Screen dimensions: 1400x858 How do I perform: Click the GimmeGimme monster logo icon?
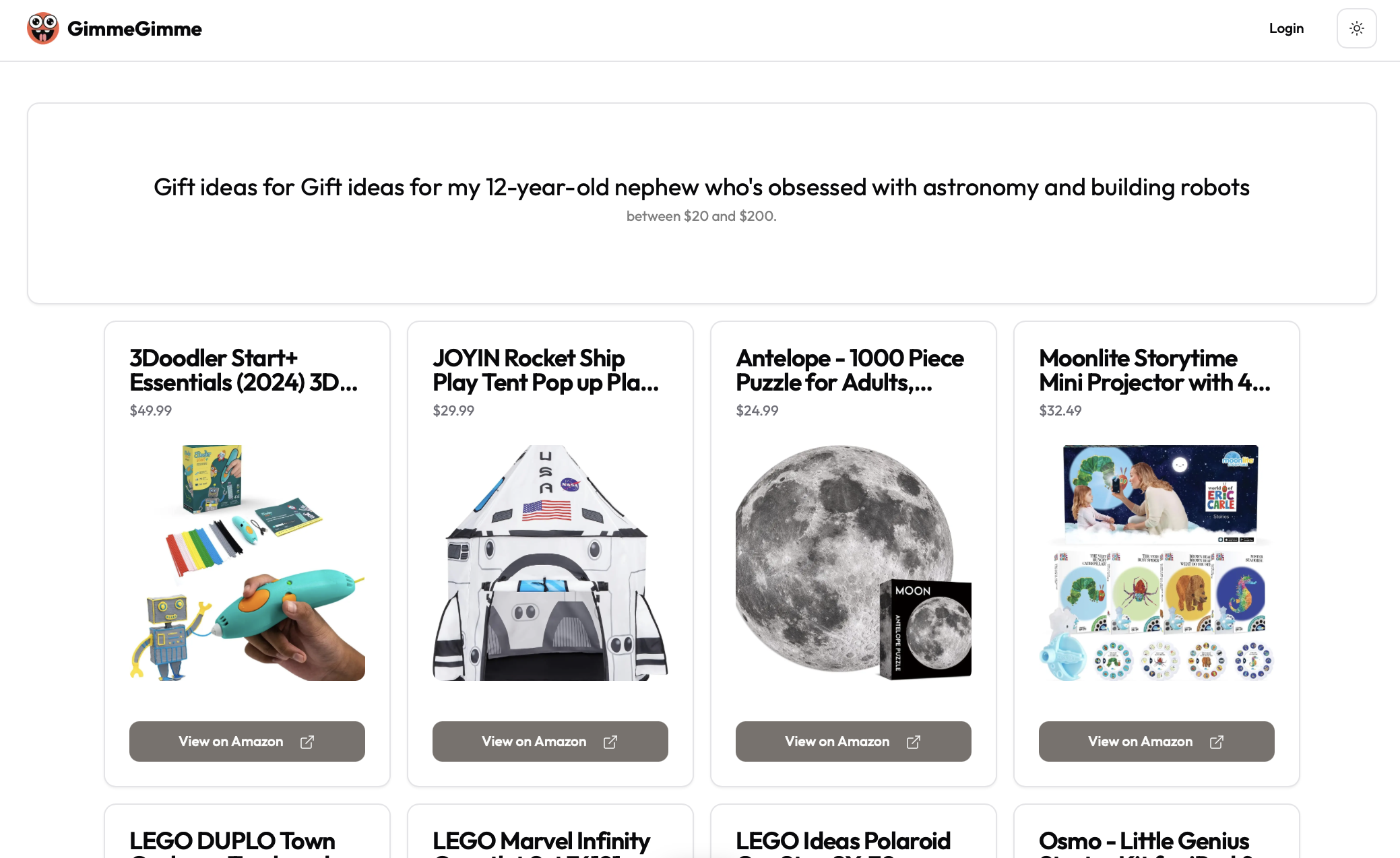42,28
